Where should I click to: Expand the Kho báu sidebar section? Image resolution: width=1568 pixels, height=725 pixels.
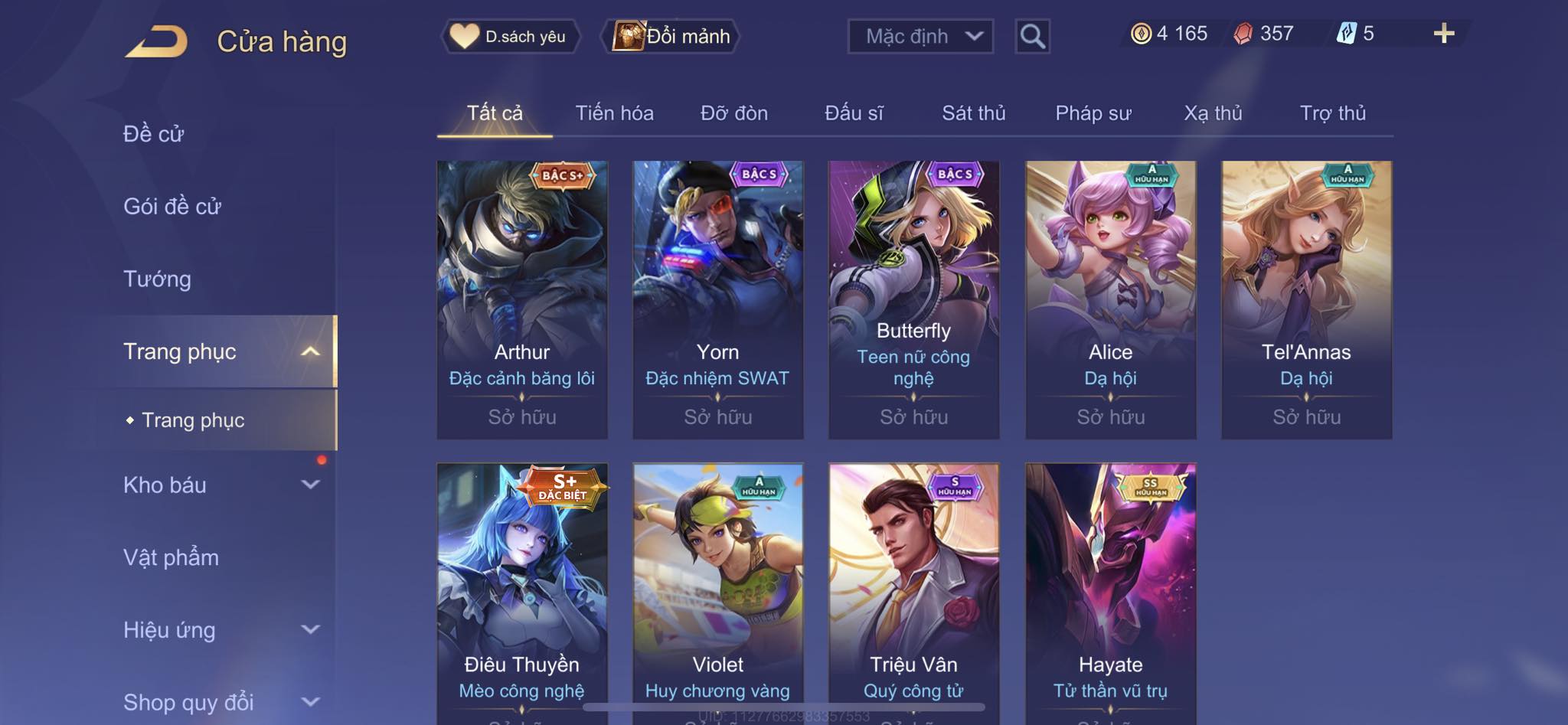coord(310,485)
